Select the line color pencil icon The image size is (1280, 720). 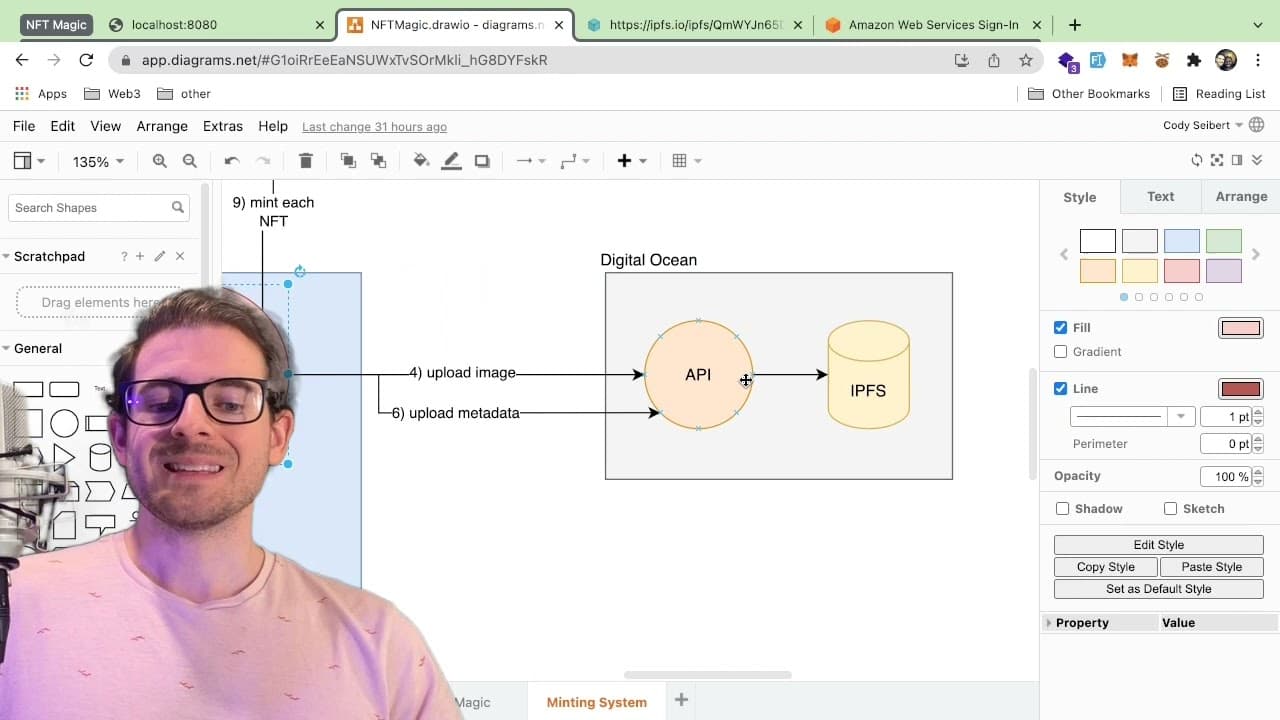pyautogui.click(x=452, y=161)
